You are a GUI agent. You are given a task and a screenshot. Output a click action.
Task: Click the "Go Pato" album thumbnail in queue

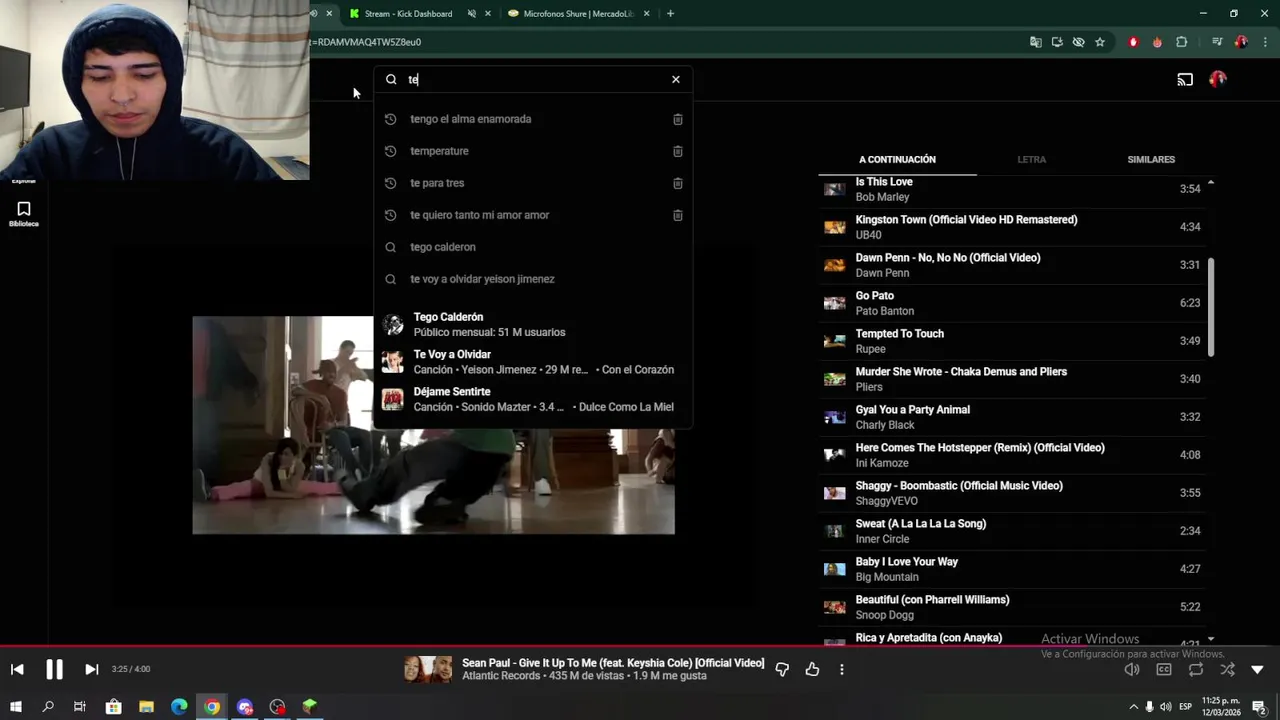point(834,303)
